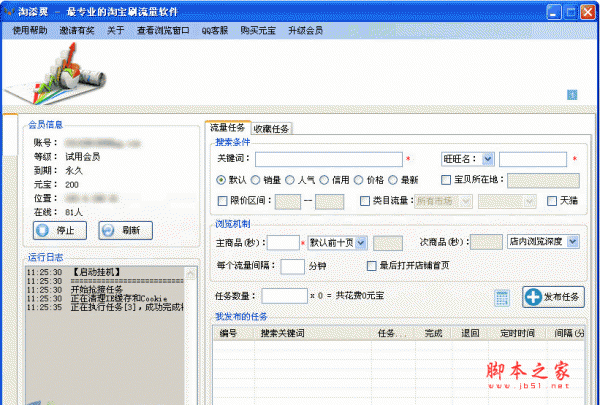Click 购买元宝 menu item
Screen dimensions: 600x405
point(258,31)
